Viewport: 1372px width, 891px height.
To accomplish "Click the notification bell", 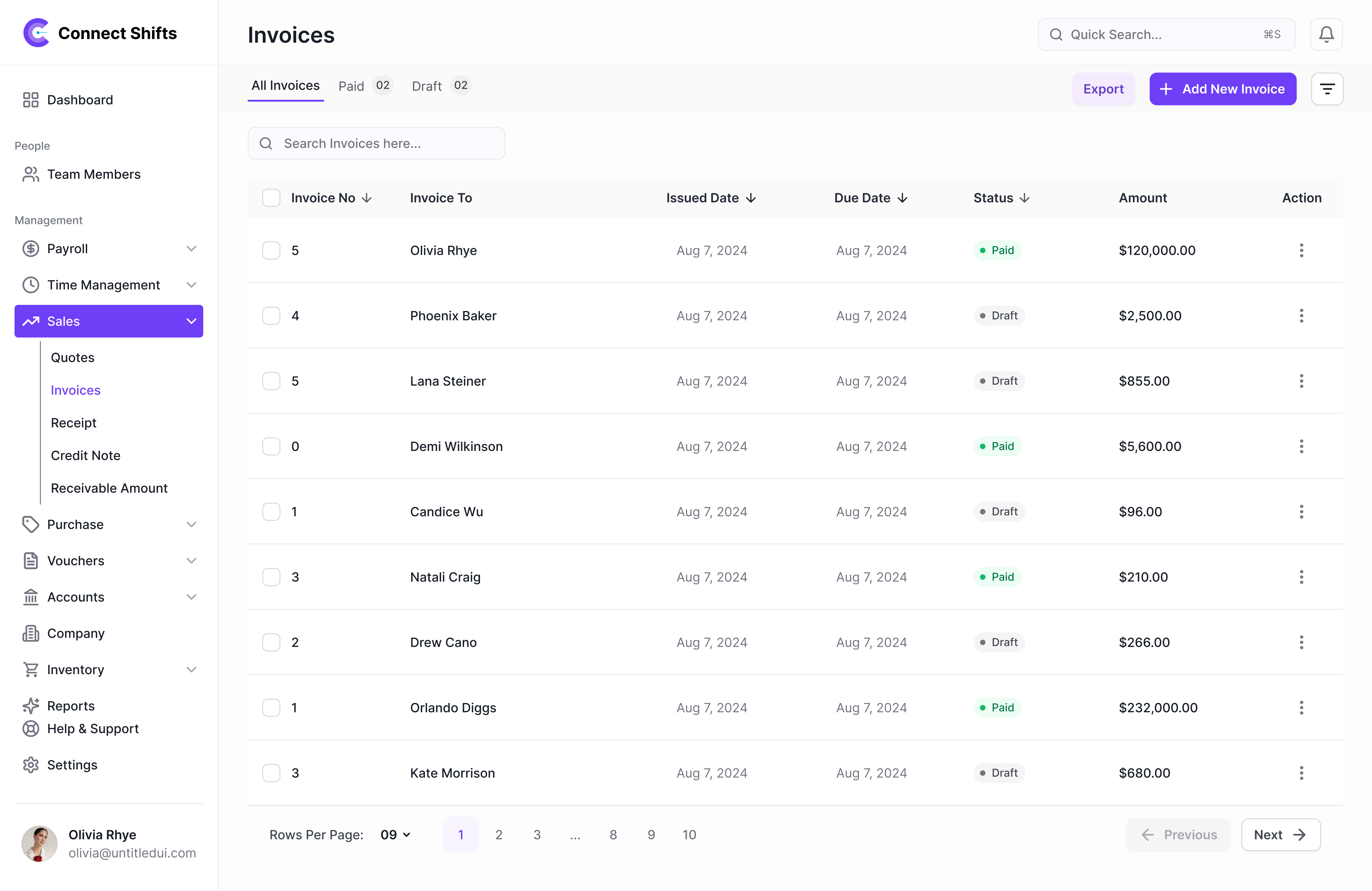I will (x=1326, y=34).
